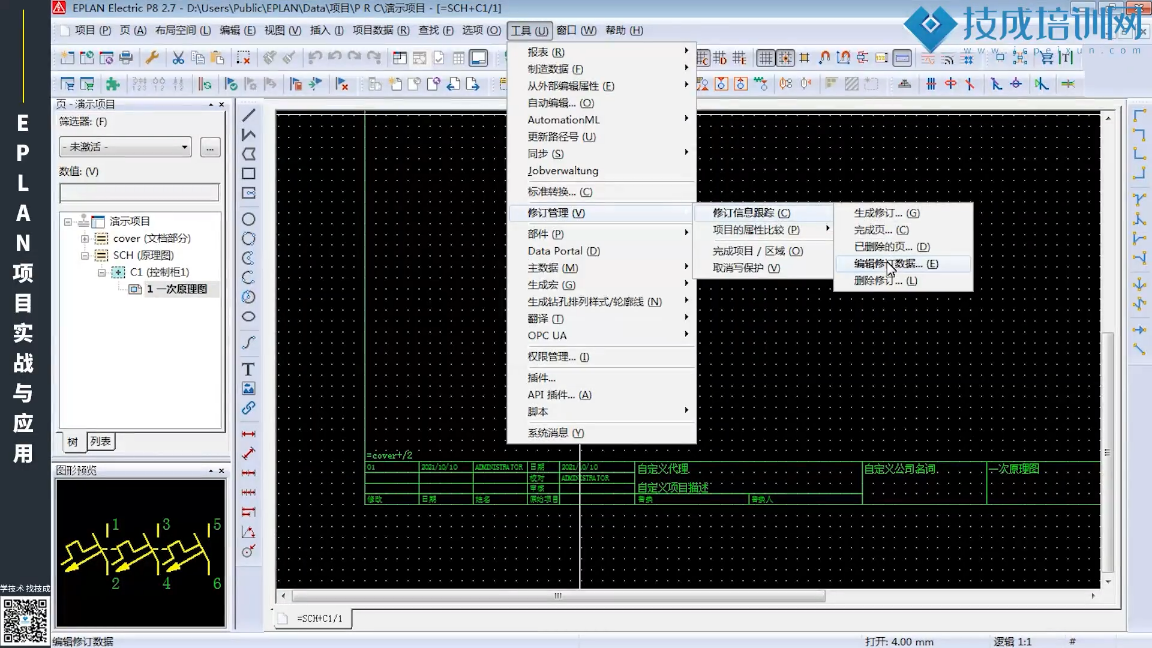Click 权限管理 (I) entry

click(602, 357)
